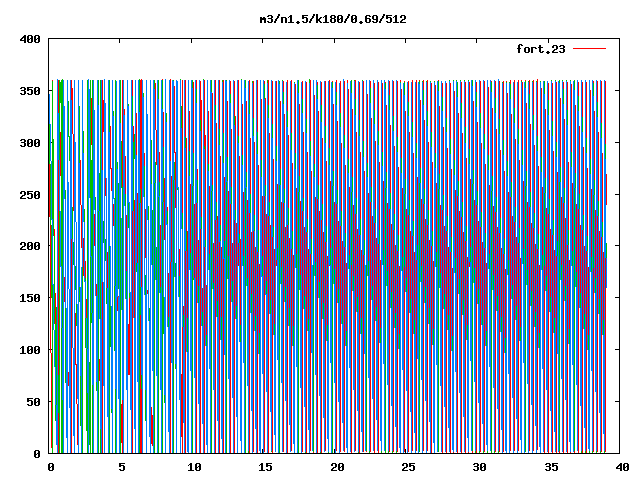The image size is (640, 480).
Task: Click the x-axis label 25
Action: (408, 467)
